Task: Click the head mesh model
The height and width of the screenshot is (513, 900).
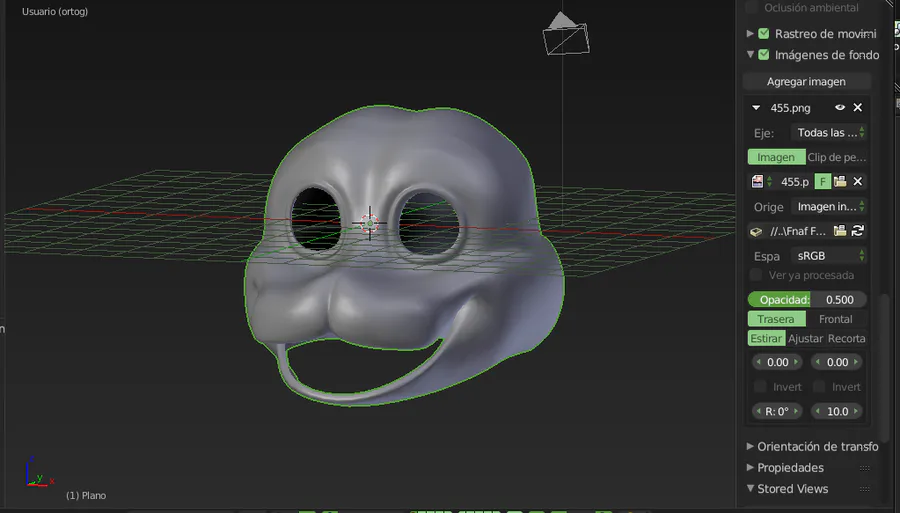Action: click(x=404, y=255)
